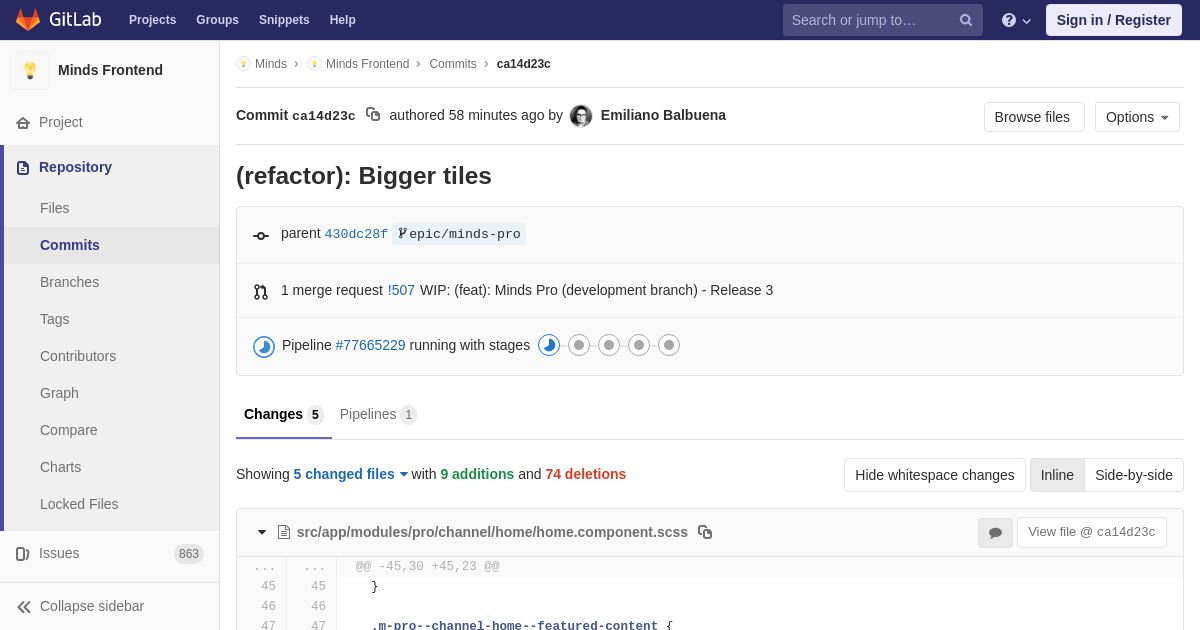The height and width of the screenshot is (630, 1200).
Task: Open the Options dropdown
Action: tap(1137, 117)
